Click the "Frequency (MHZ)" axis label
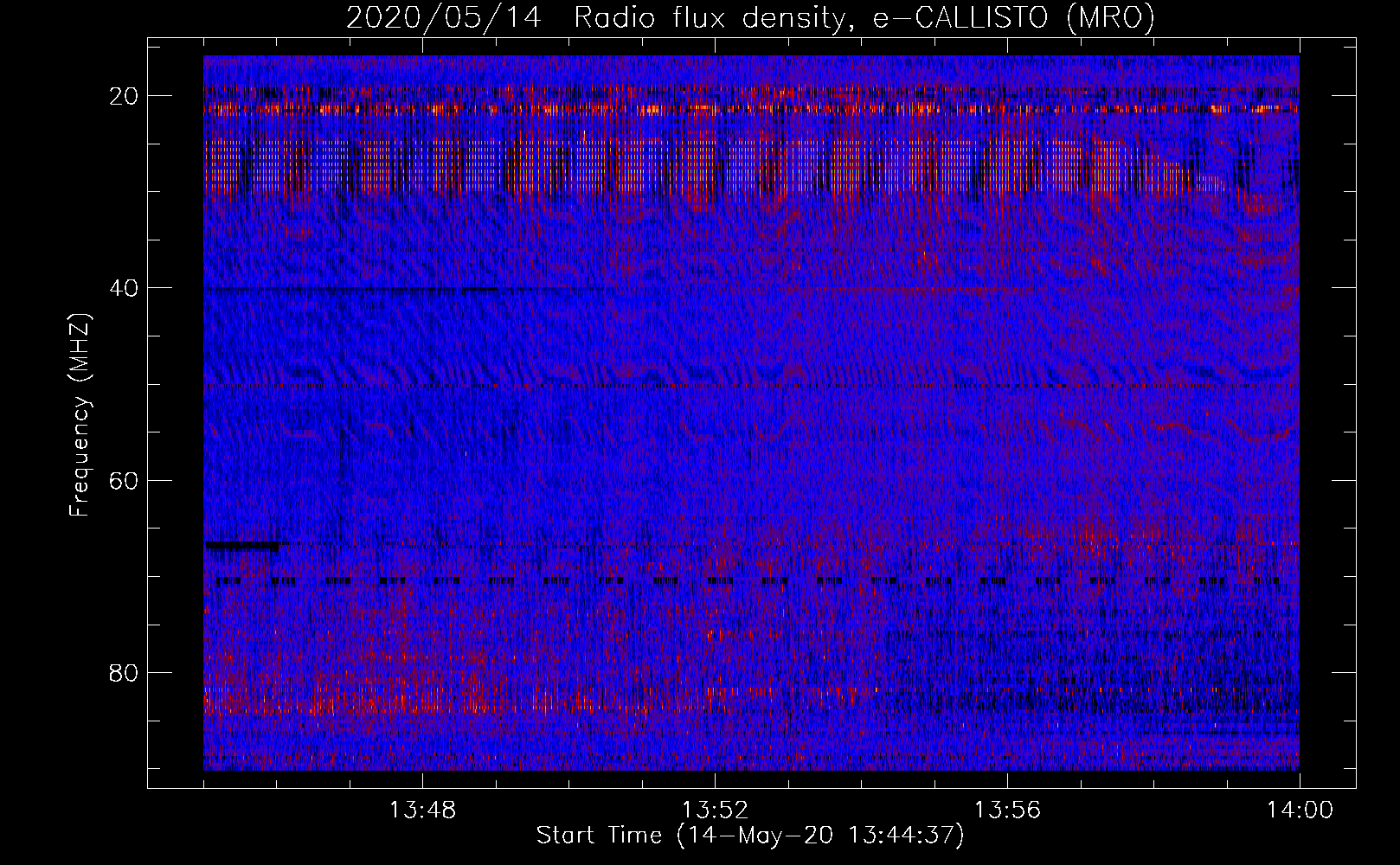The image size is (1400, 865). tap(80, 413)
